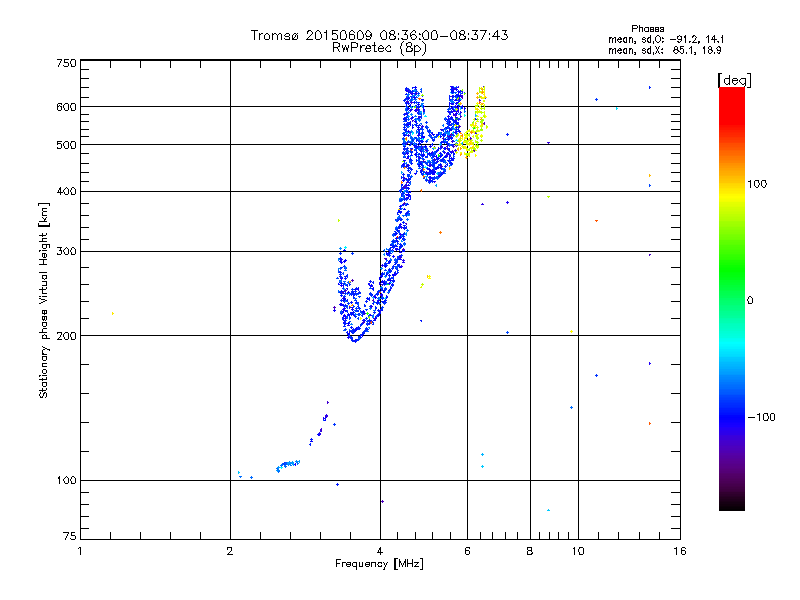Click the x-axis tick label '2'
The width and height of the screenshot is (800, 600).
point(230,551)
